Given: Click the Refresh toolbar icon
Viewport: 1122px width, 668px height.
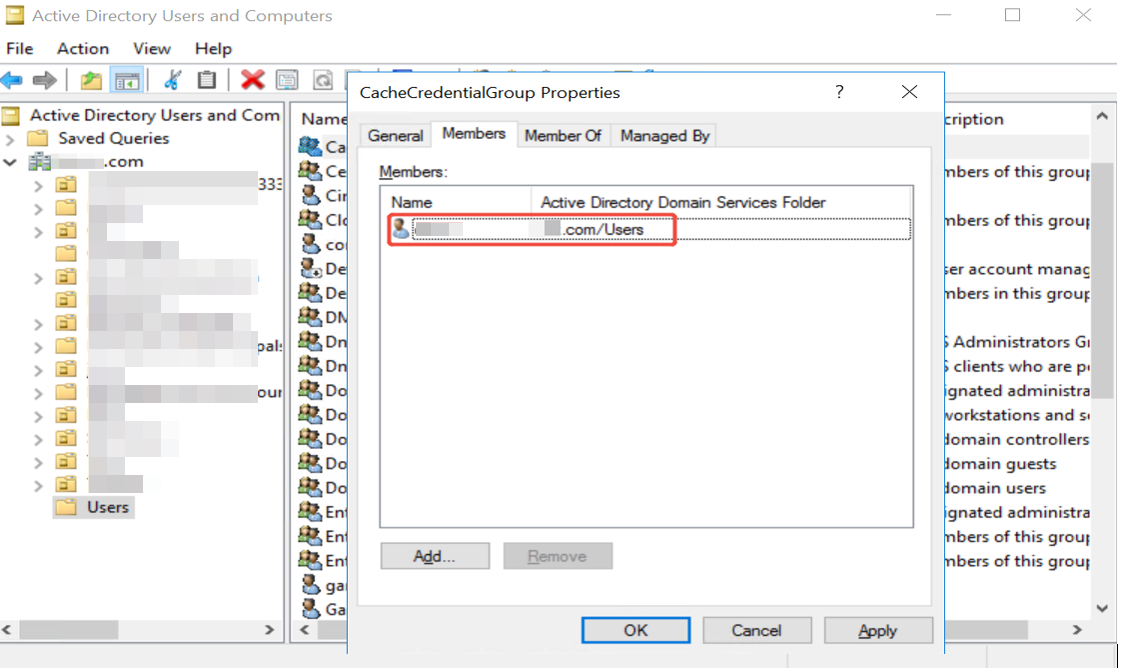Looking at the screenshot, I should pos(323,79).
